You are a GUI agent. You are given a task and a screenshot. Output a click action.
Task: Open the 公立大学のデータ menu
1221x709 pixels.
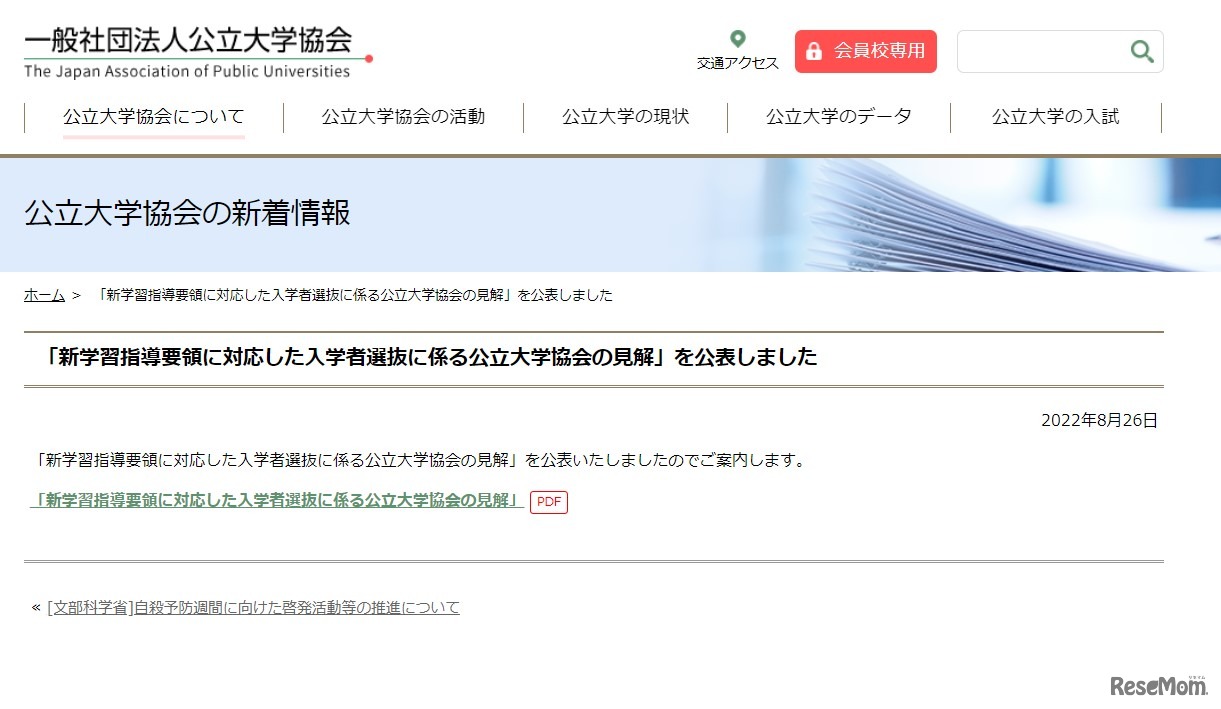click(838, 116)
